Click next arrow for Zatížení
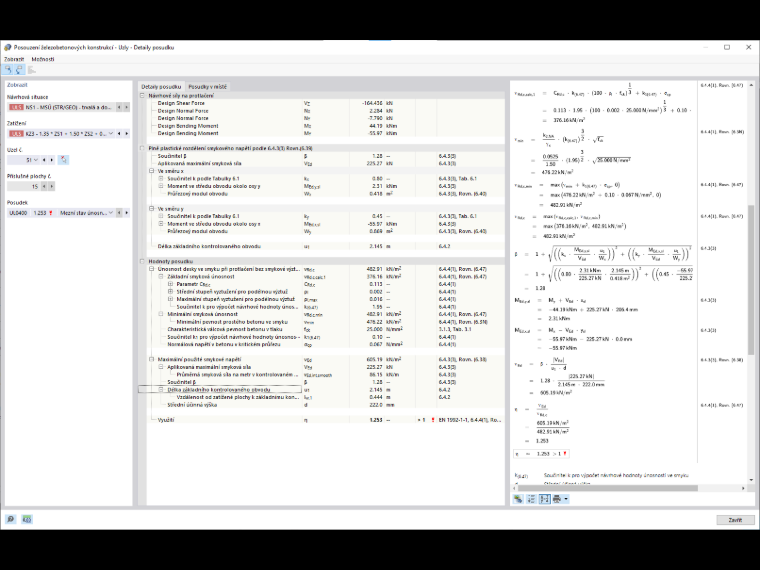Image resolution: width=760 pixels, height=570 pixels. tap(127, 133)
